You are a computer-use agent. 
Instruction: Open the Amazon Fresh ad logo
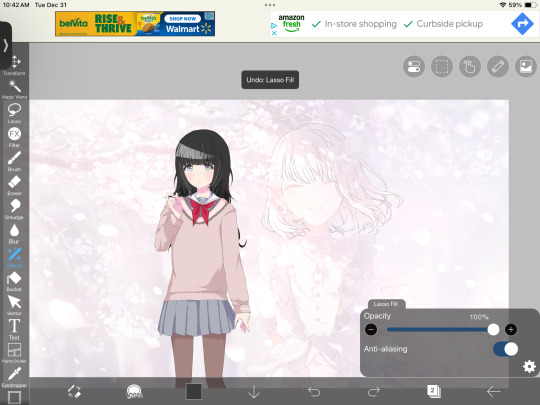pyautogui.click(x=291, y=23)
